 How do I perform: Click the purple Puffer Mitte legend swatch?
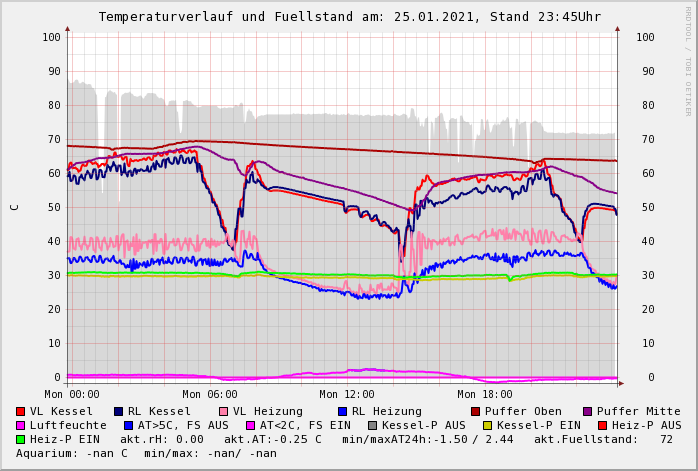point(587,411)
